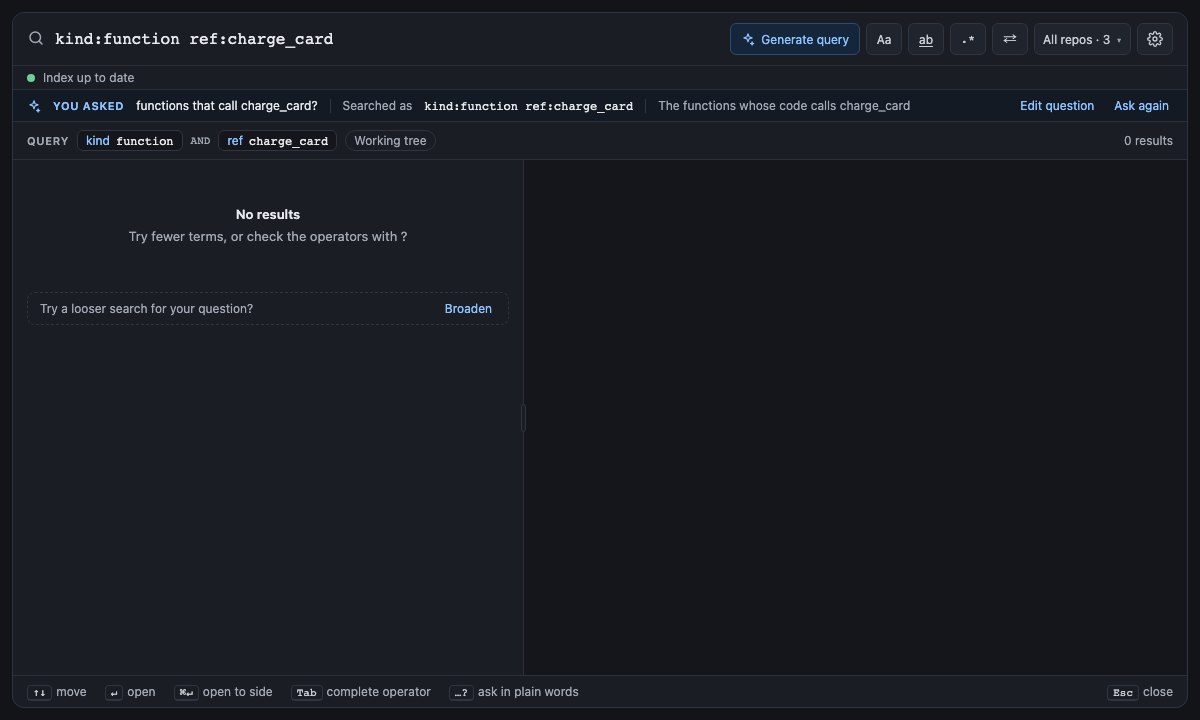Toggle regular expression mode (.*)
This screenshot has width=1200, height=720.
(968, 39)
